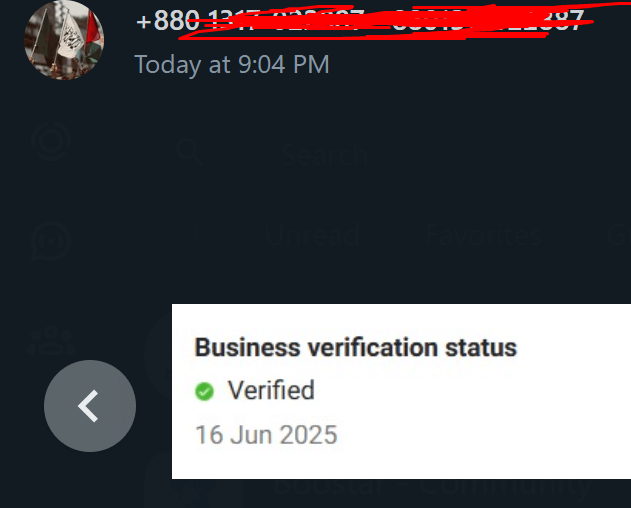Click the green Verified checkmark icon
631x508 pixels.
click(204, 391)
